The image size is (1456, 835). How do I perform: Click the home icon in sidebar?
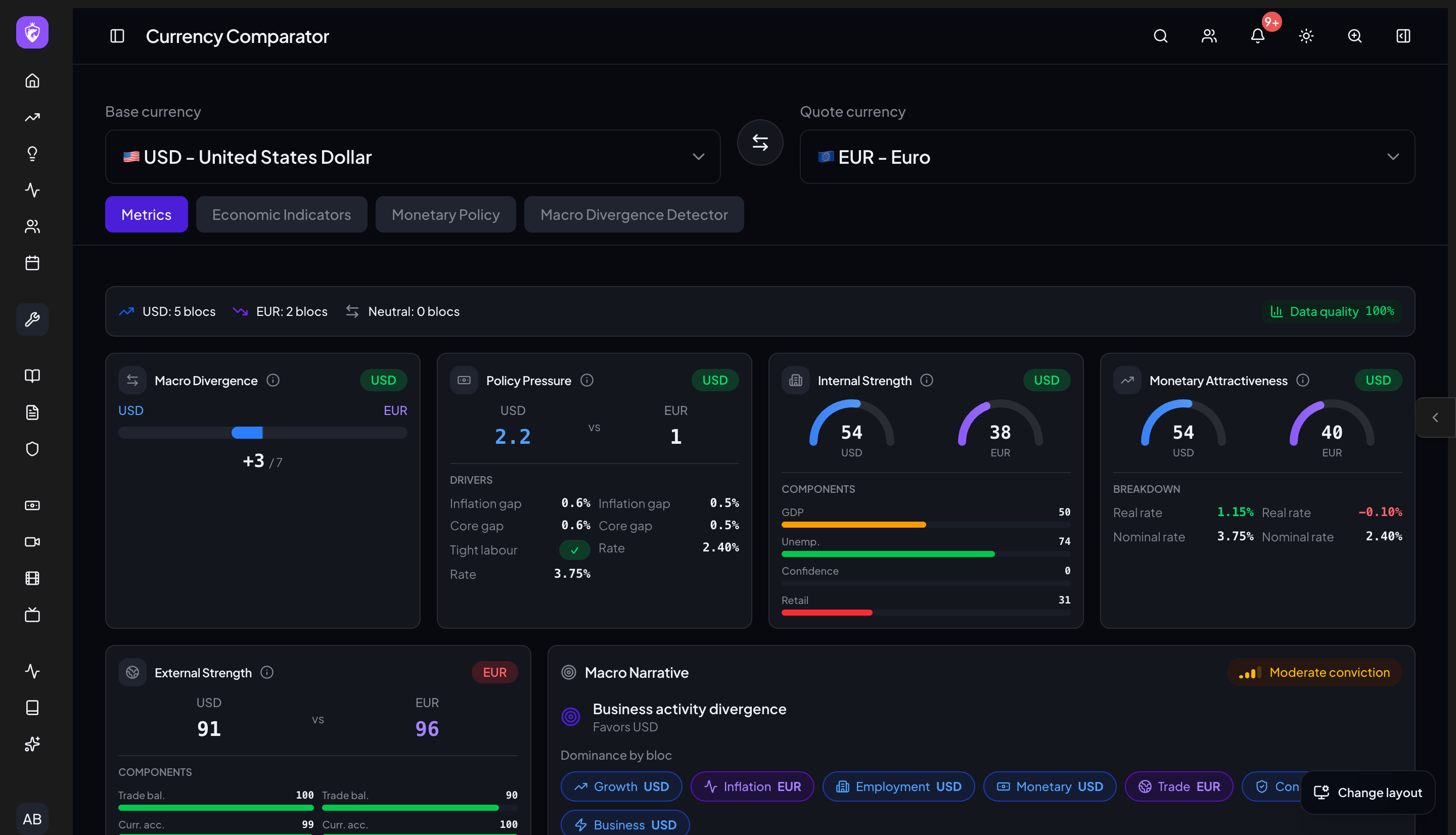tap(32, 80)
